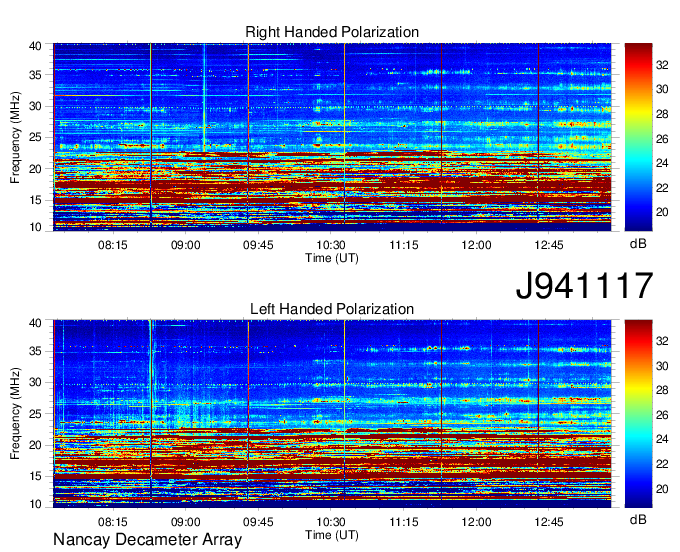Click dB unit label under Right Handed colorbar
Image resolution: width=680 pixels, height=552 pixels.
click(x=638, y=244)
